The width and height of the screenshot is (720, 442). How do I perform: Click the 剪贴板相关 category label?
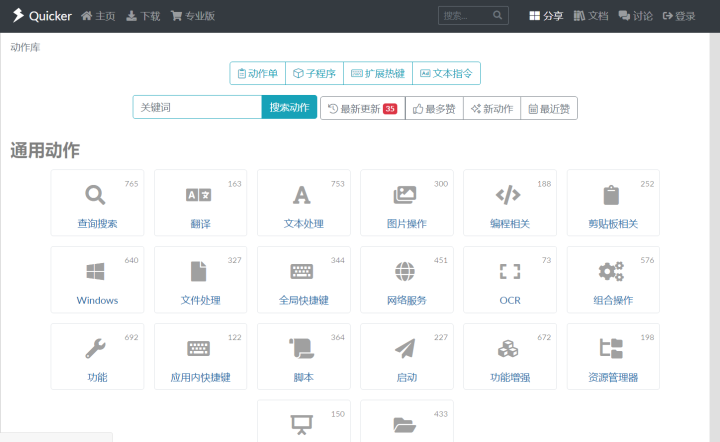(613, 224)
